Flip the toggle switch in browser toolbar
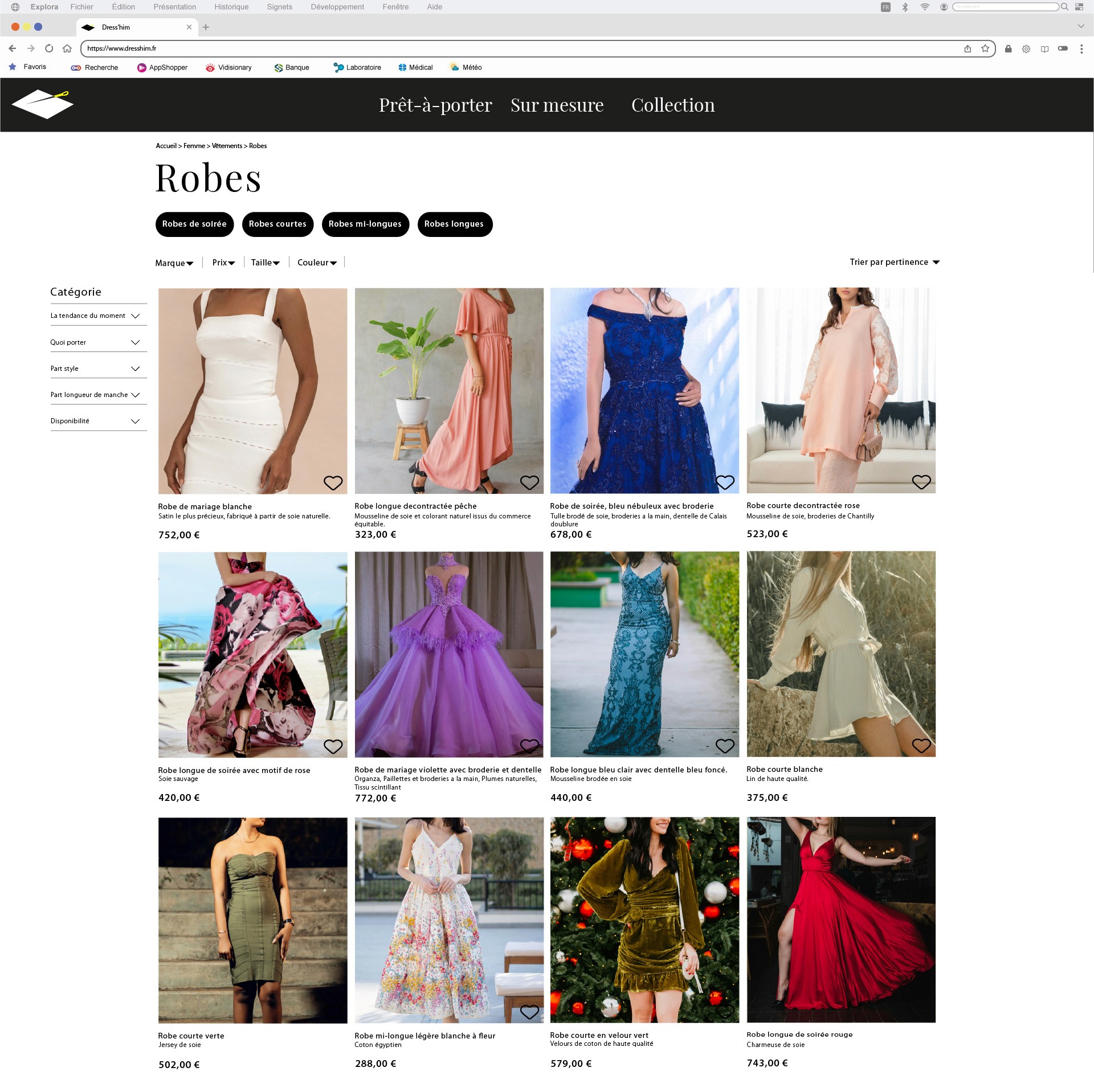Viewport: 1094px width, 1092px height. tap(1063, 48)
